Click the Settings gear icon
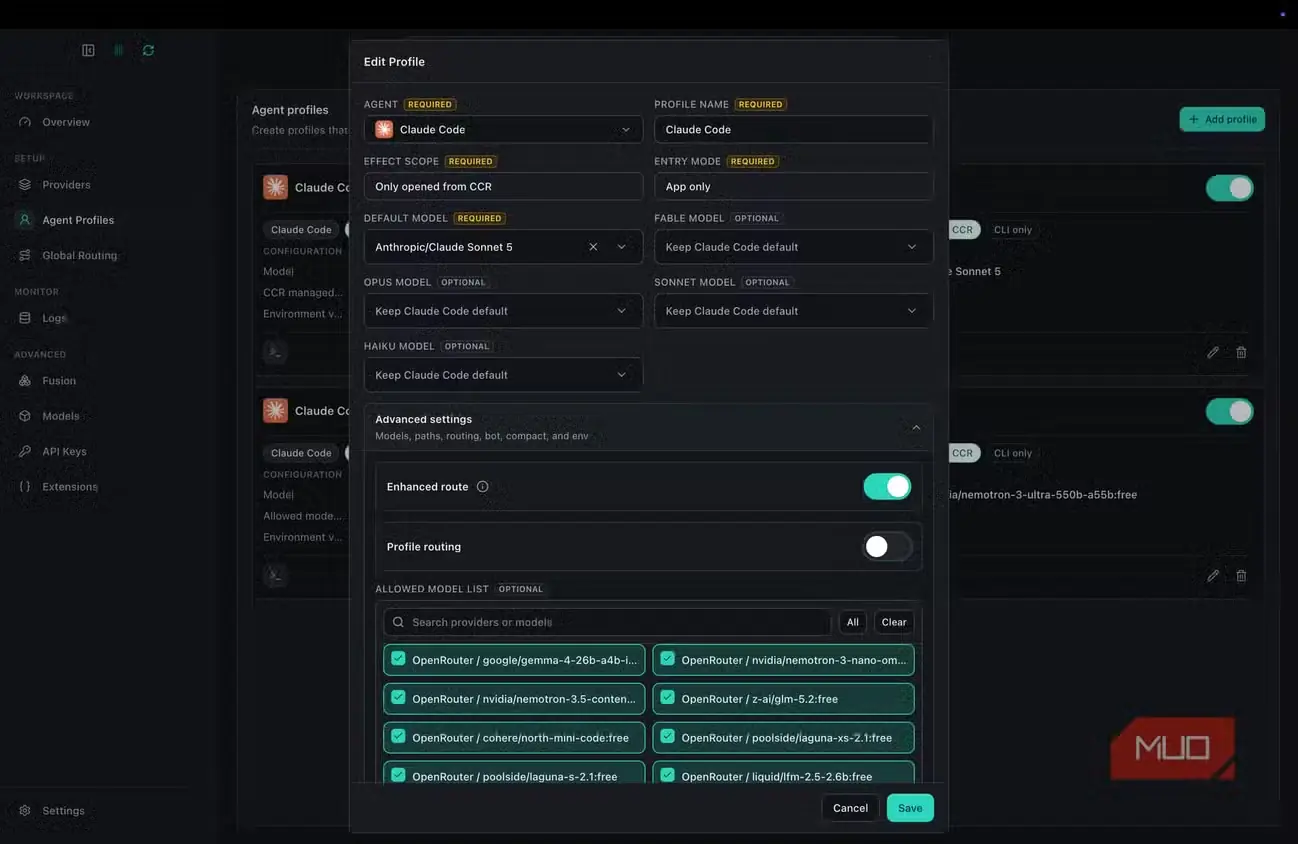Image resolution: width=1298 pixels, height=844 pixels. pos(25,811)
